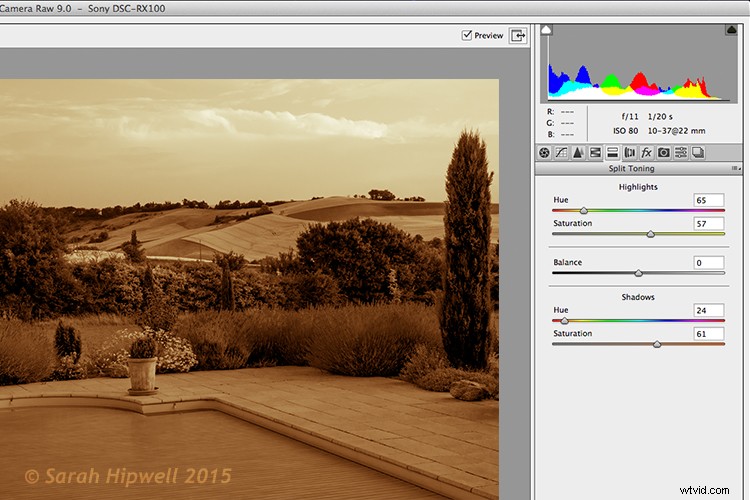Image resolution: width=750 pixels, height=500 pixels.
Task: Click the Highlights Hue value field showing 65
Action: pyautogui.click(x=709, y=200)
